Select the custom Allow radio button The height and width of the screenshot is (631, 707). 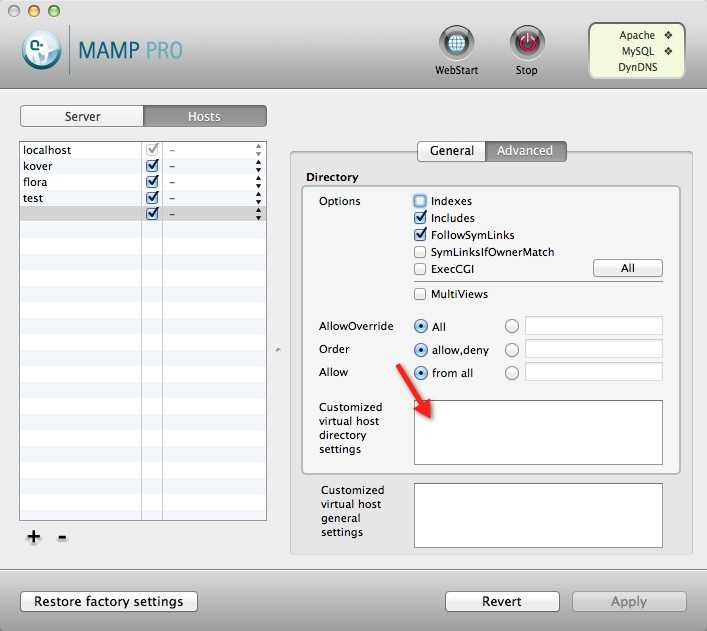(512, 373)
